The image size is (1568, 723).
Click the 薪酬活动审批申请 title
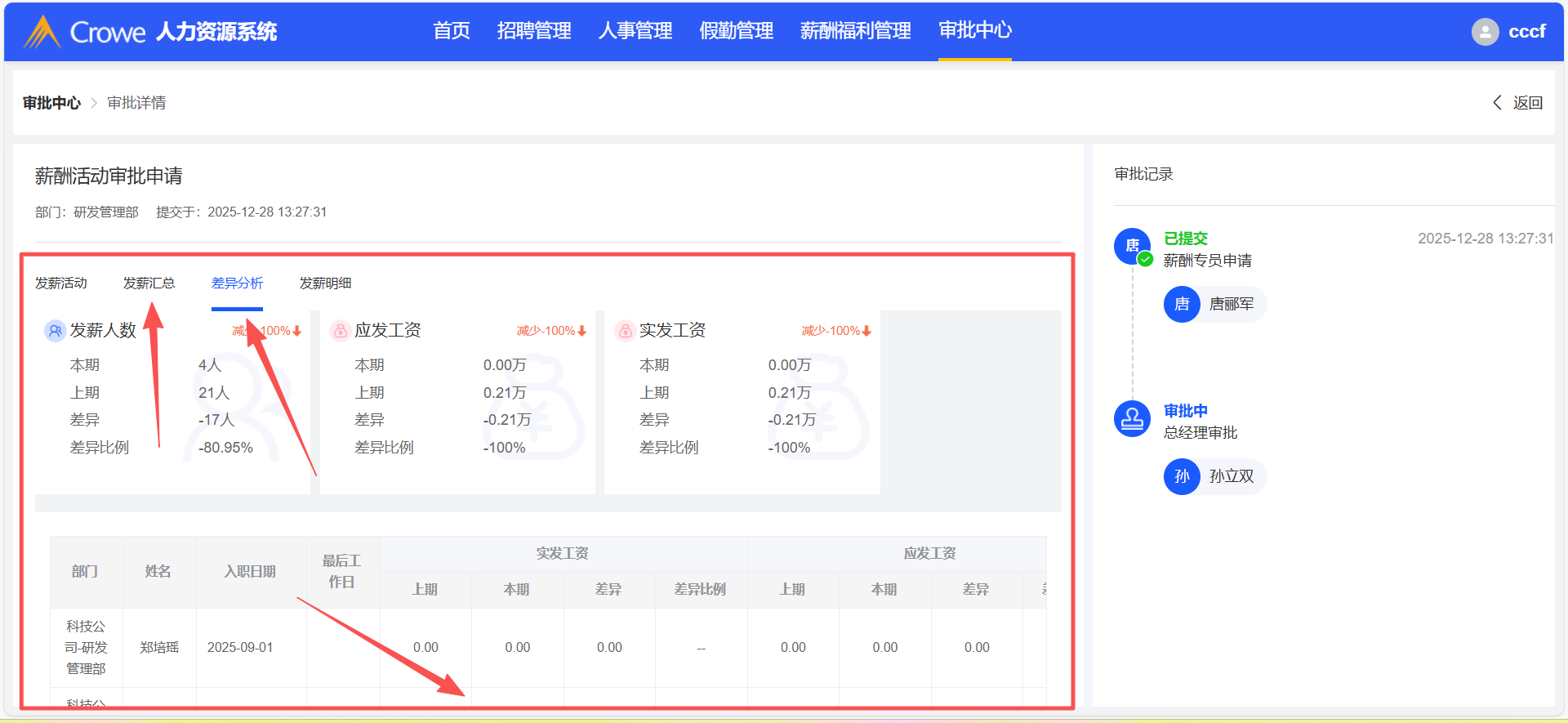(109, 176)
